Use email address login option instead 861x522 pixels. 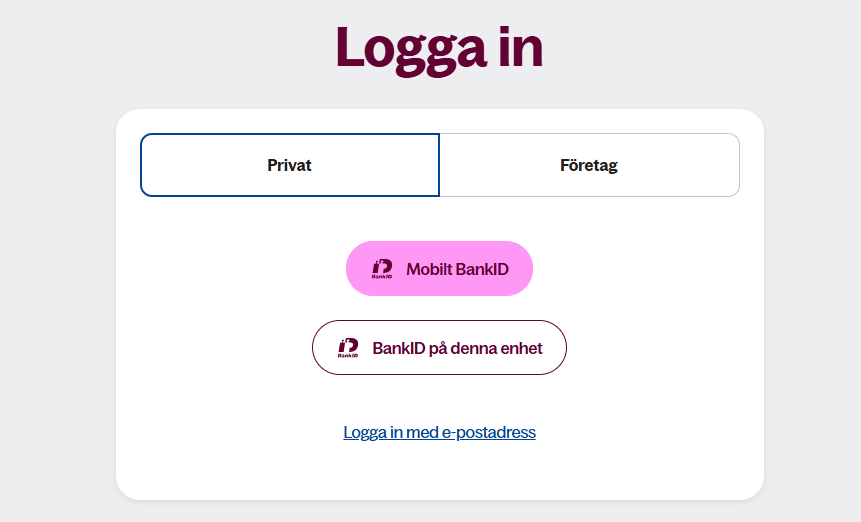point(439,433)
